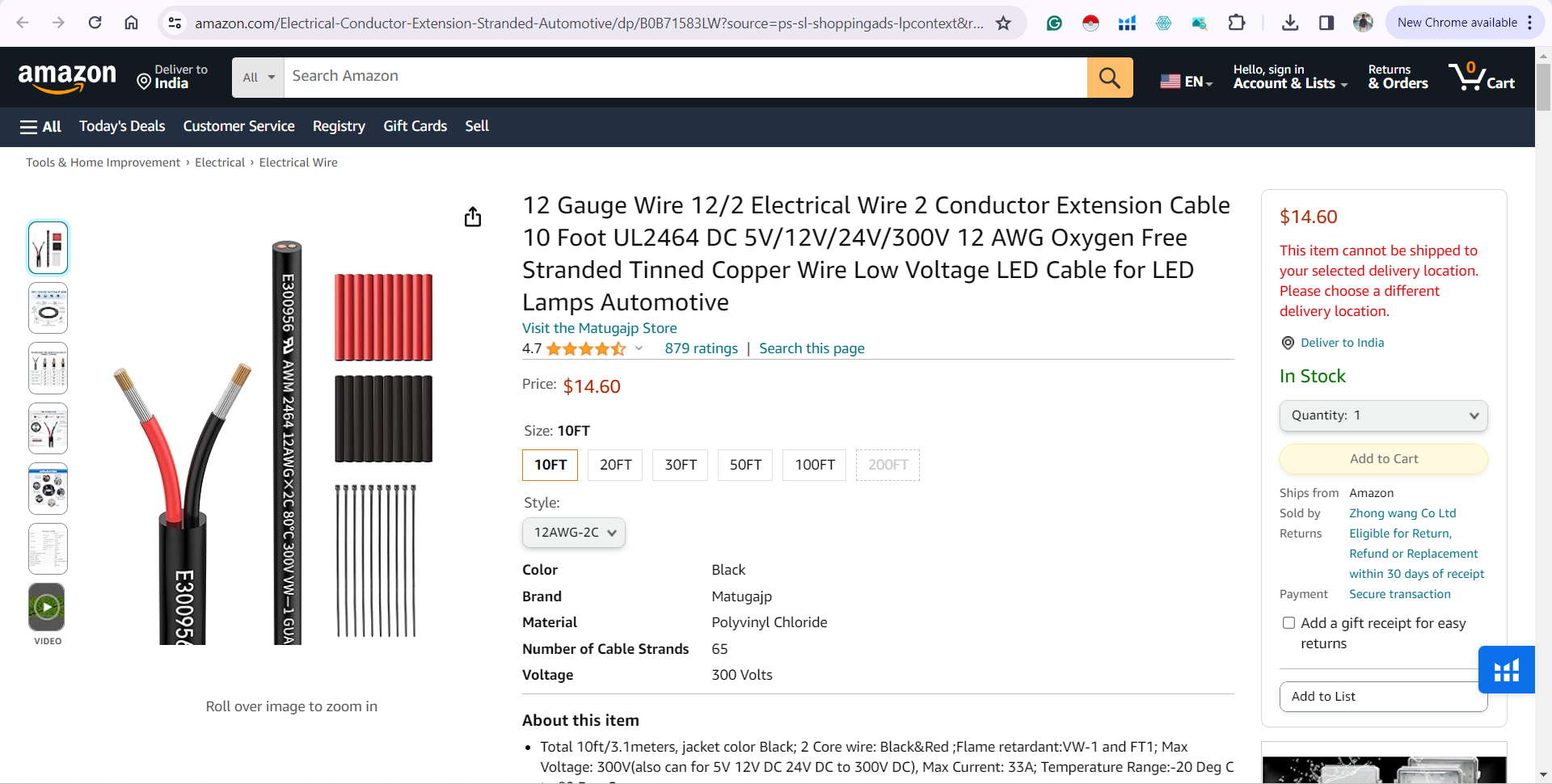Open the 12AWG-2C style dropdown
This screenshot has width=1552, height=784.
point(573,533)
